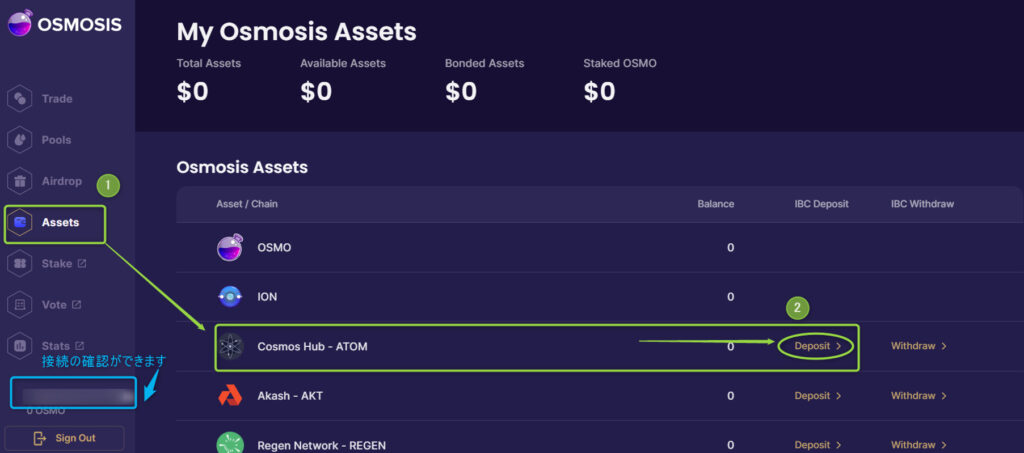The height and width of the screenshot is (453, 1024).
Task: Deposit AKT in the Akash row
Action: pyautogui.click(x=817, y=396)
